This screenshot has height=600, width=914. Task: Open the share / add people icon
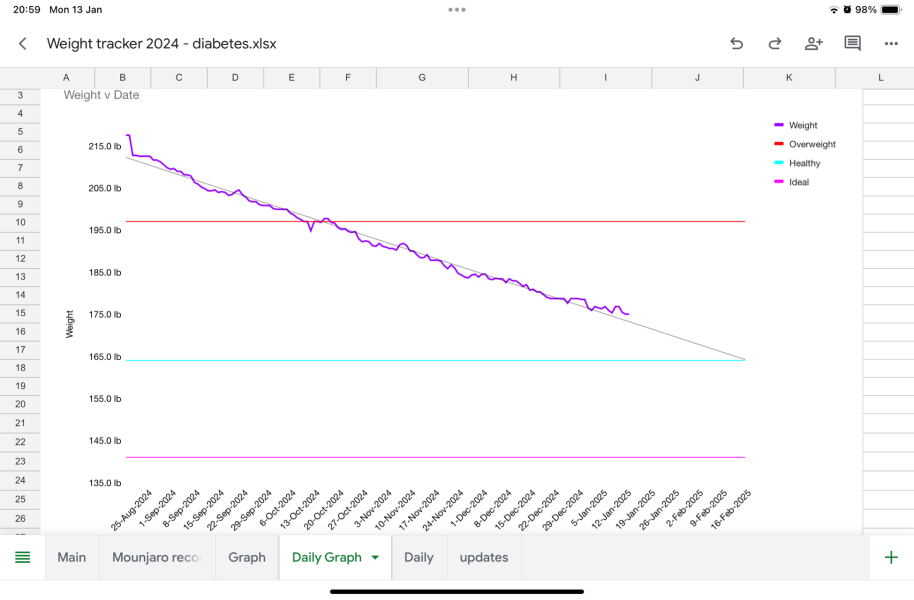pos(813,44)
